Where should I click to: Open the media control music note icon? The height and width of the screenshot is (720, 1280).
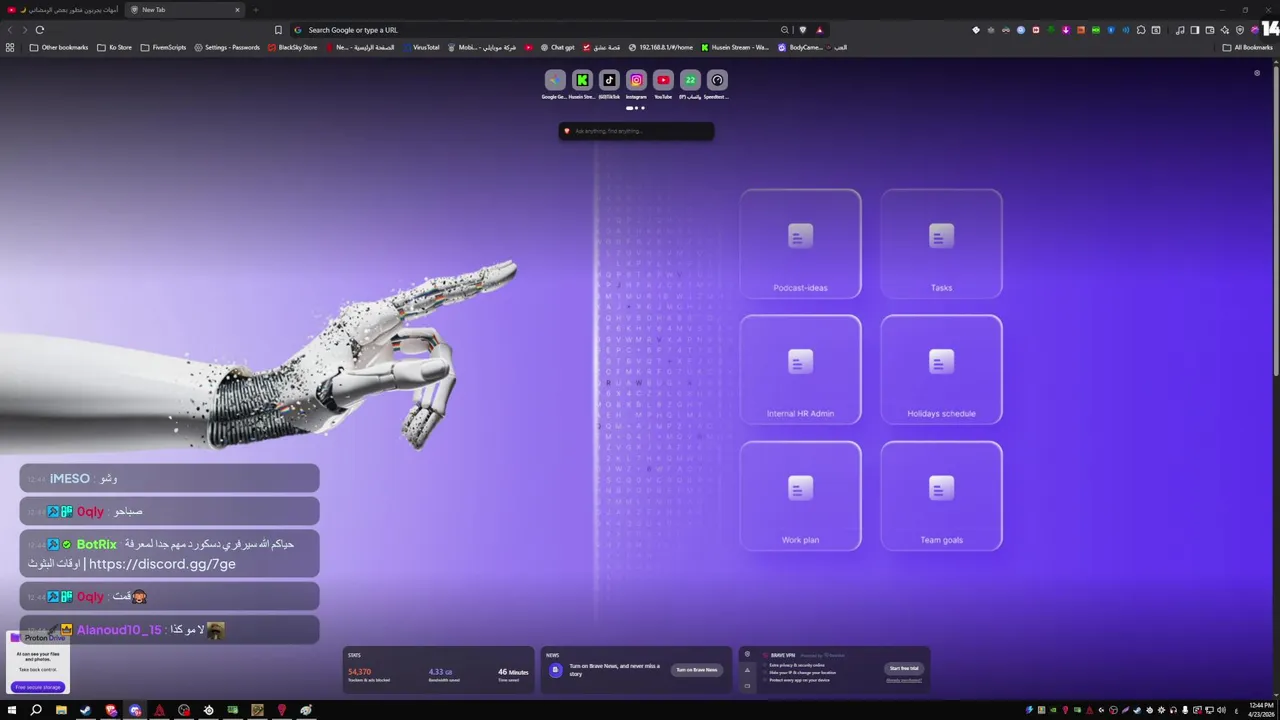pyautogui.click(x=1180, y=30)
